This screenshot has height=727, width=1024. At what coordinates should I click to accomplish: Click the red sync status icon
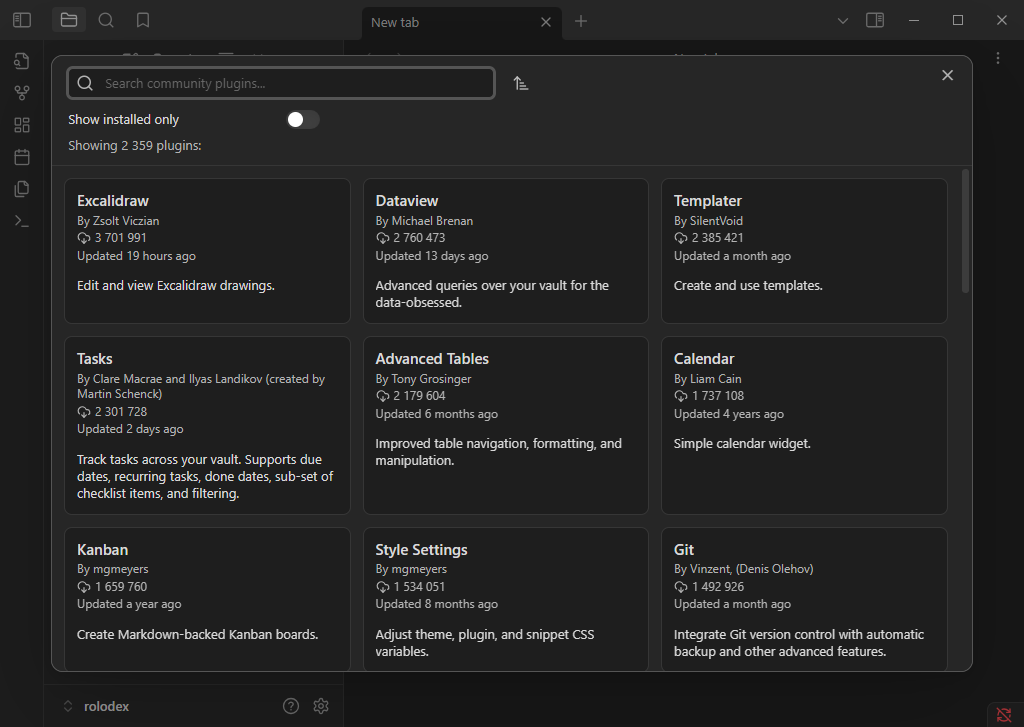[x=1004, y=715]
